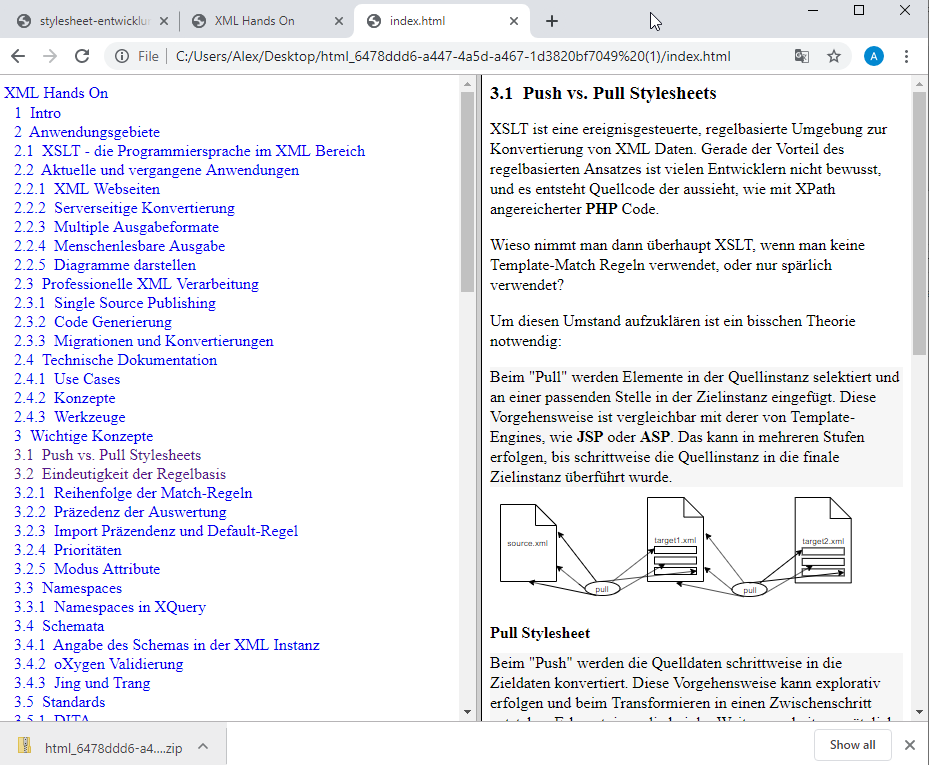The width and height of the screenshot is (929, 765).
Task: Click the pull stylesheet diagram image
Action: tap(676, 547)
